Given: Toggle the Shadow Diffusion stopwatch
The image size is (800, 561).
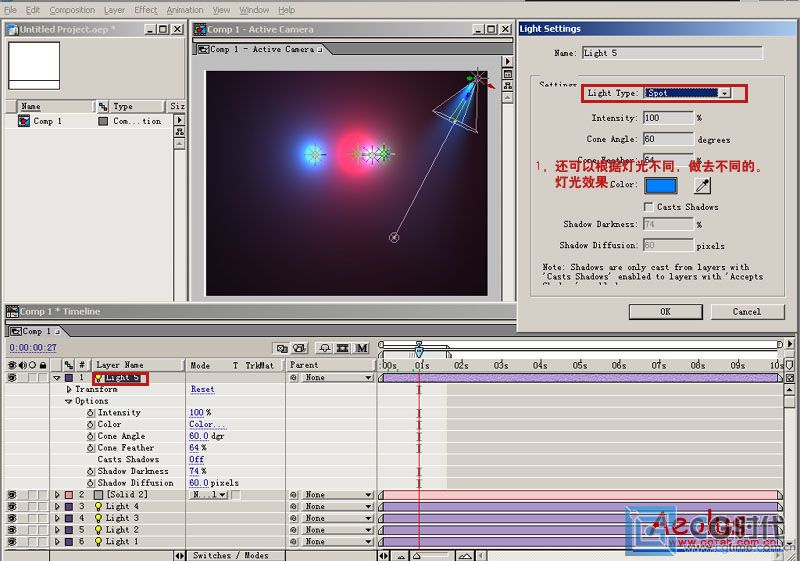Looking at the screenshot, I should click(x=90, y=483).
